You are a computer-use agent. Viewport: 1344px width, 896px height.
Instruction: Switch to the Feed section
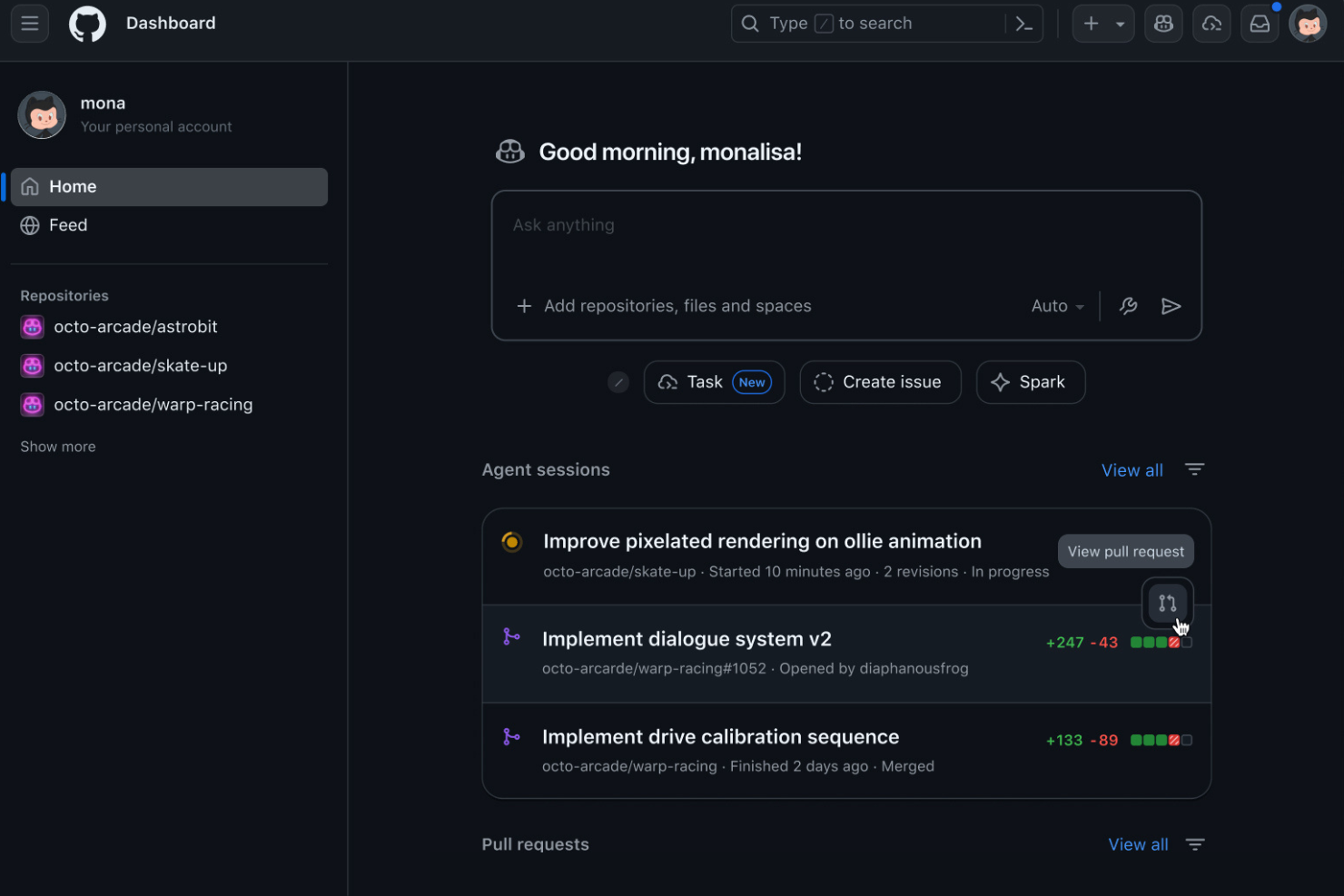67,225
